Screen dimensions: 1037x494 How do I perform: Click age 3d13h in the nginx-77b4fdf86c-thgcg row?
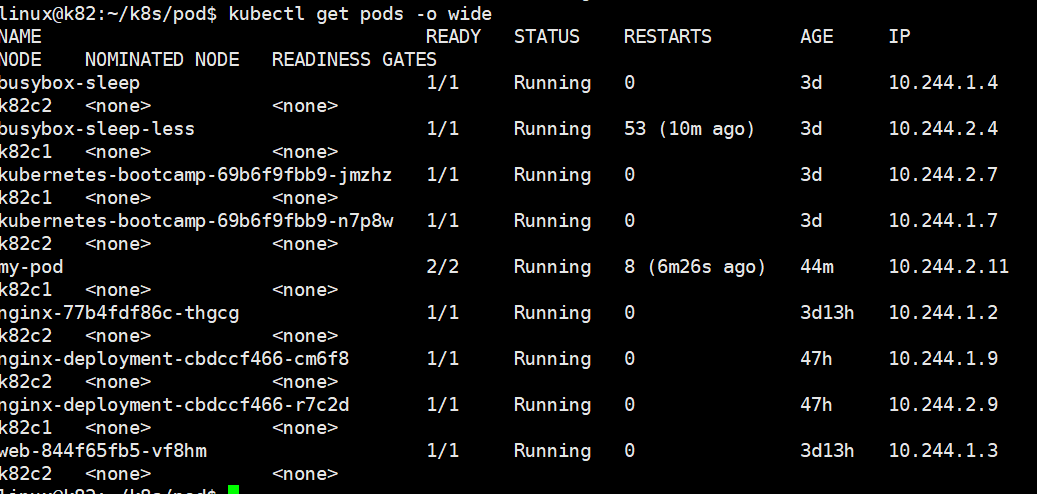[827, 313]
